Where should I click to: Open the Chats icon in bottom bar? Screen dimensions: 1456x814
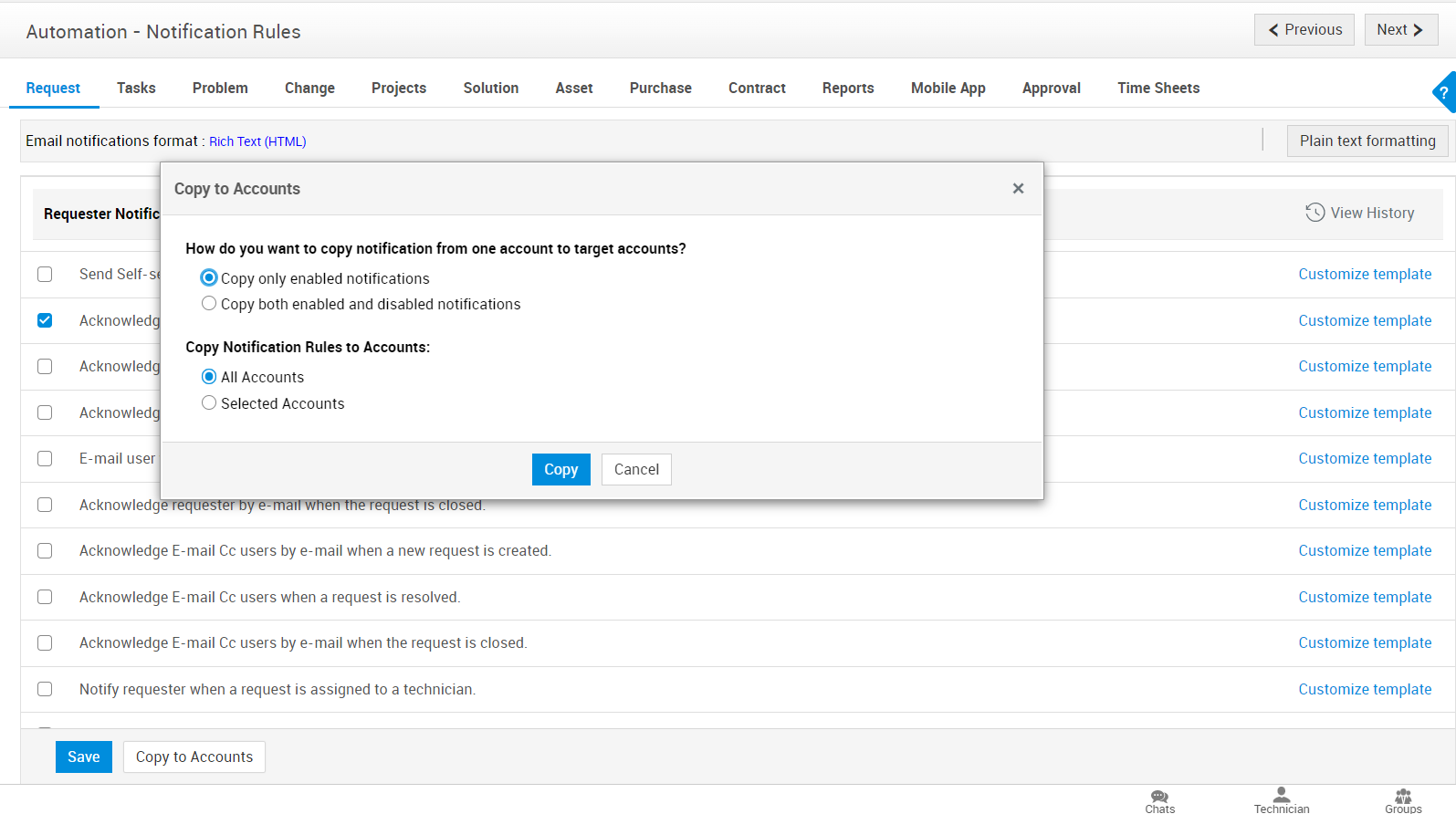coord(1159,799)
